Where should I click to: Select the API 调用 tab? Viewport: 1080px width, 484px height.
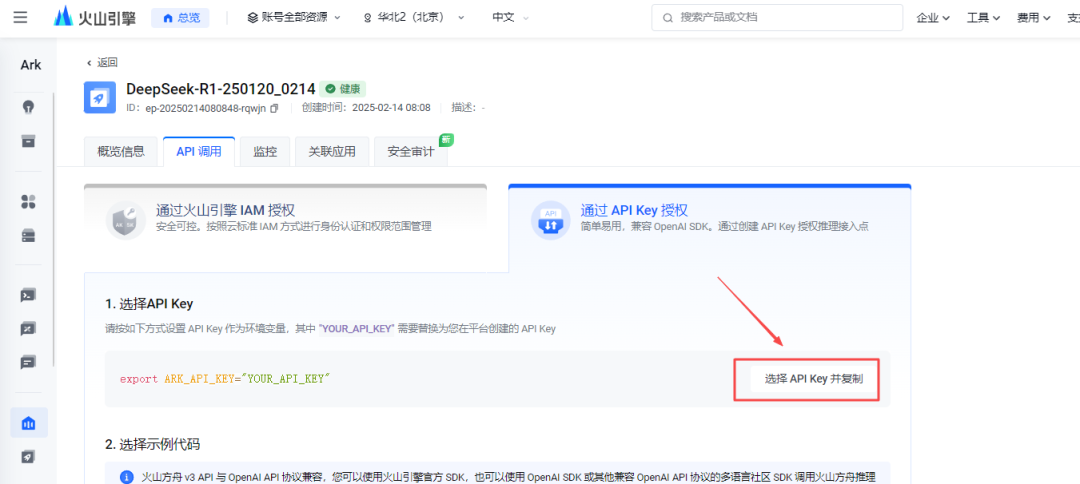point(199,151)
